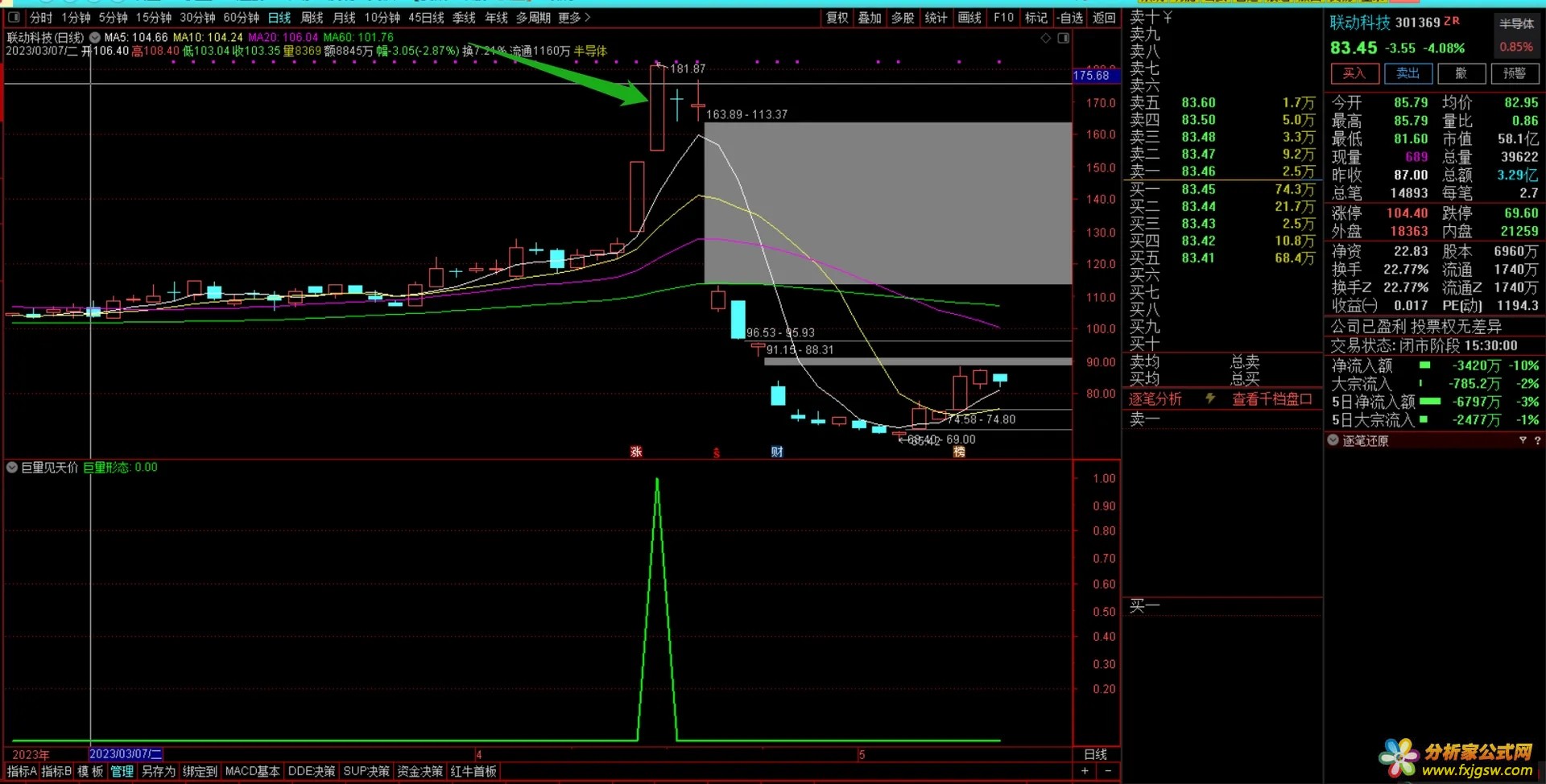Select the 10分钟 period
Viewport: 1546px width, 784px height.
pos(382,18)
